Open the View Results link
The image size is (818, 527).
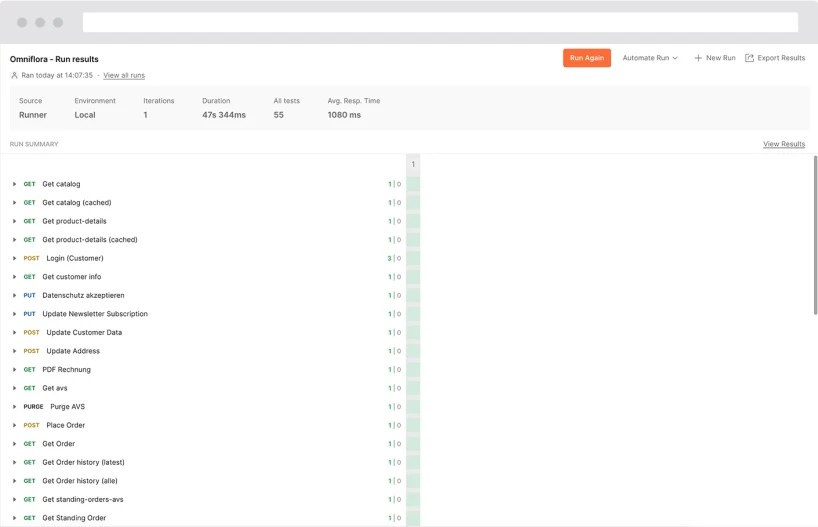[783, 144]
